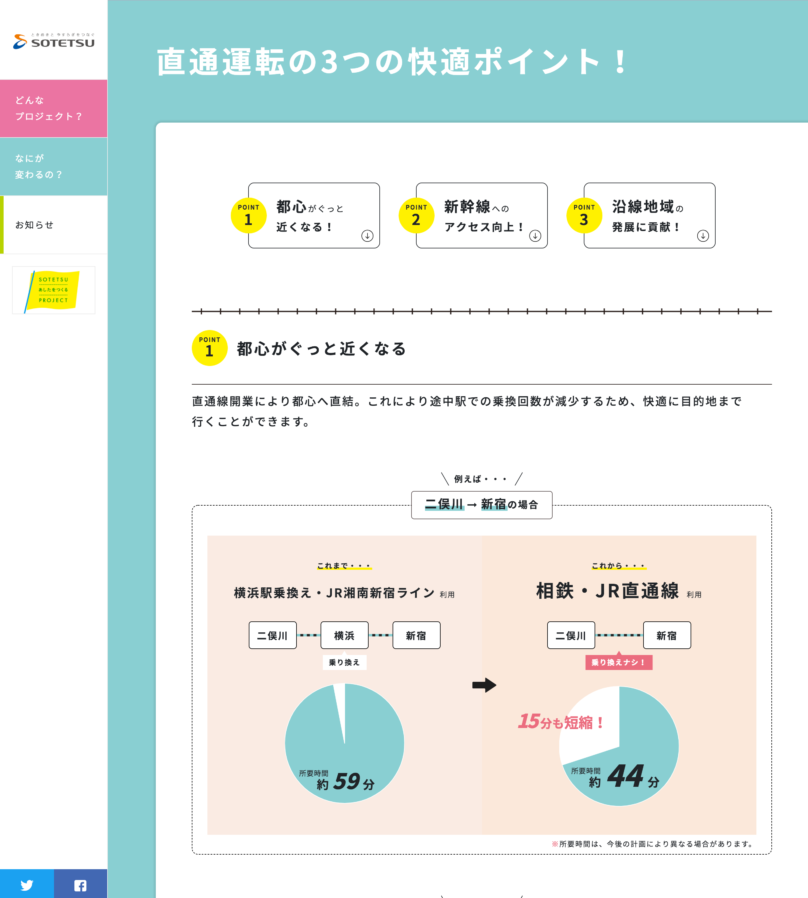The image size is (808, 898).
Task: Click the 新宿 station box in the left route
Action: [x=416, y=635]
